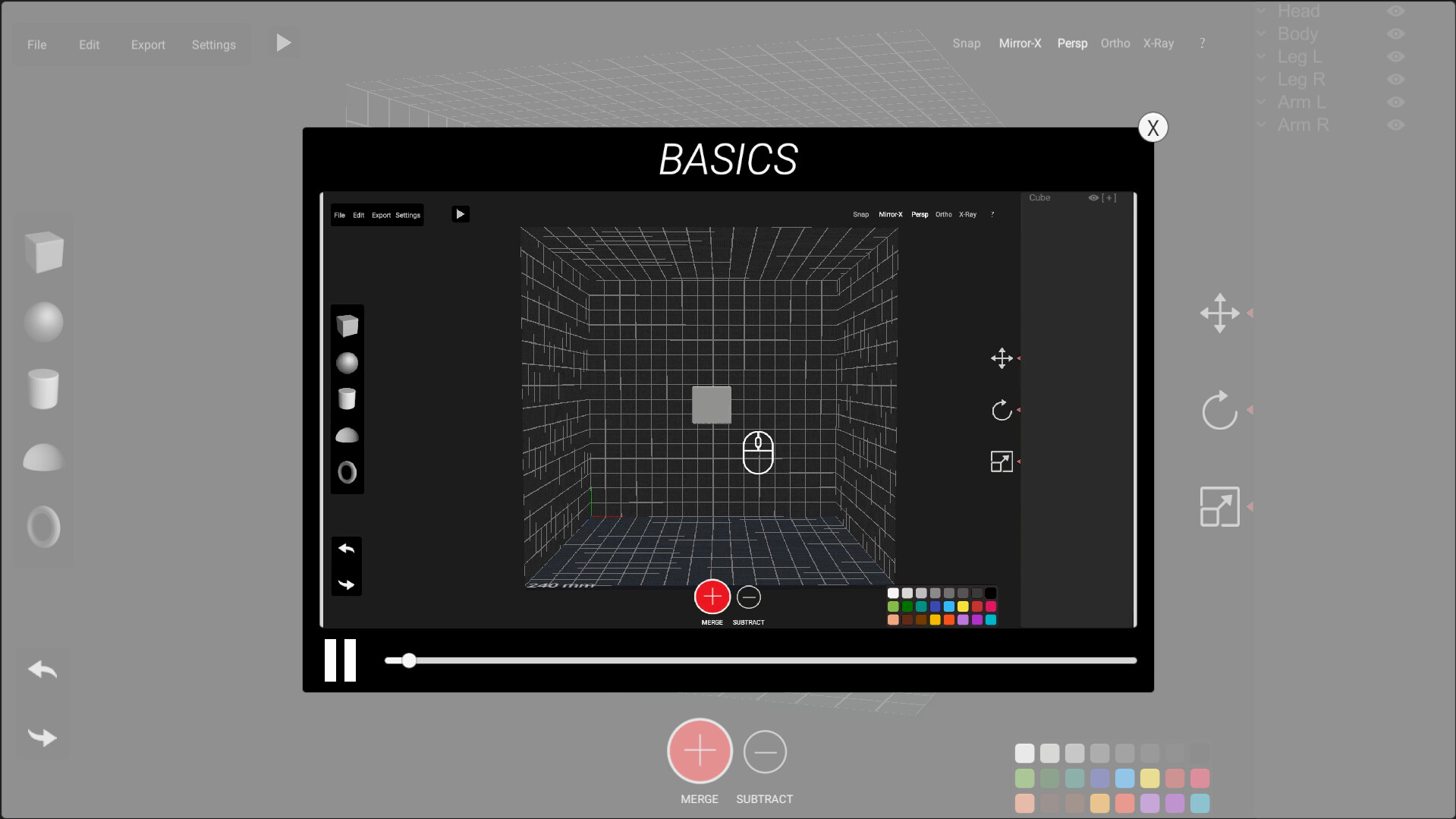Toggle visibility of the Body layer
The height and width of the screenshot is (819, 1456).
click(x=1397, y=34)
